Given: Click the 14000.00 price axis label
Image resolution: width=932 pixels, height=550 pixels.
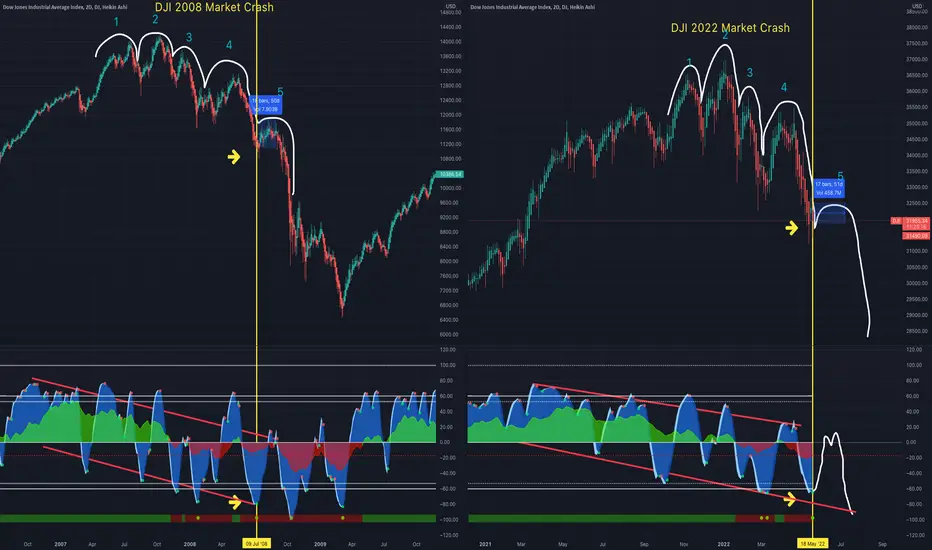Looking at the screenshot, I should click(x=450, y=42).
